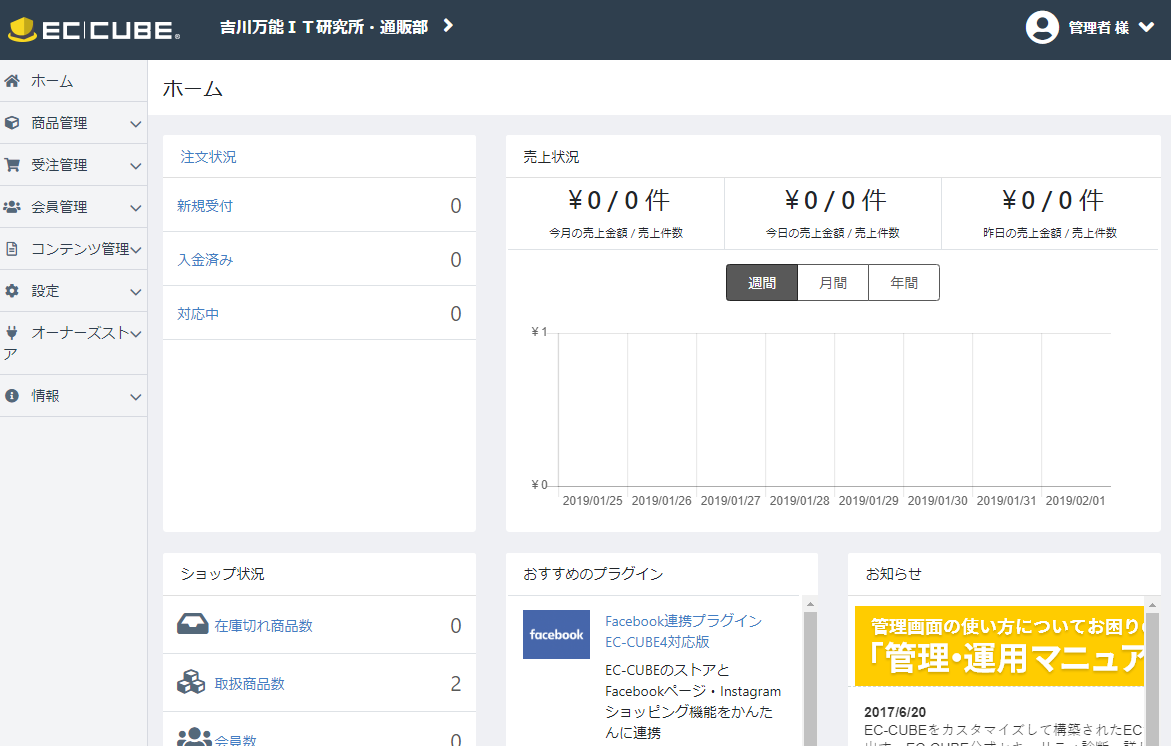1171x746 pixels.
Task: Open the 受注管理 sidebar menu
Action: click(x=59, y=165)
